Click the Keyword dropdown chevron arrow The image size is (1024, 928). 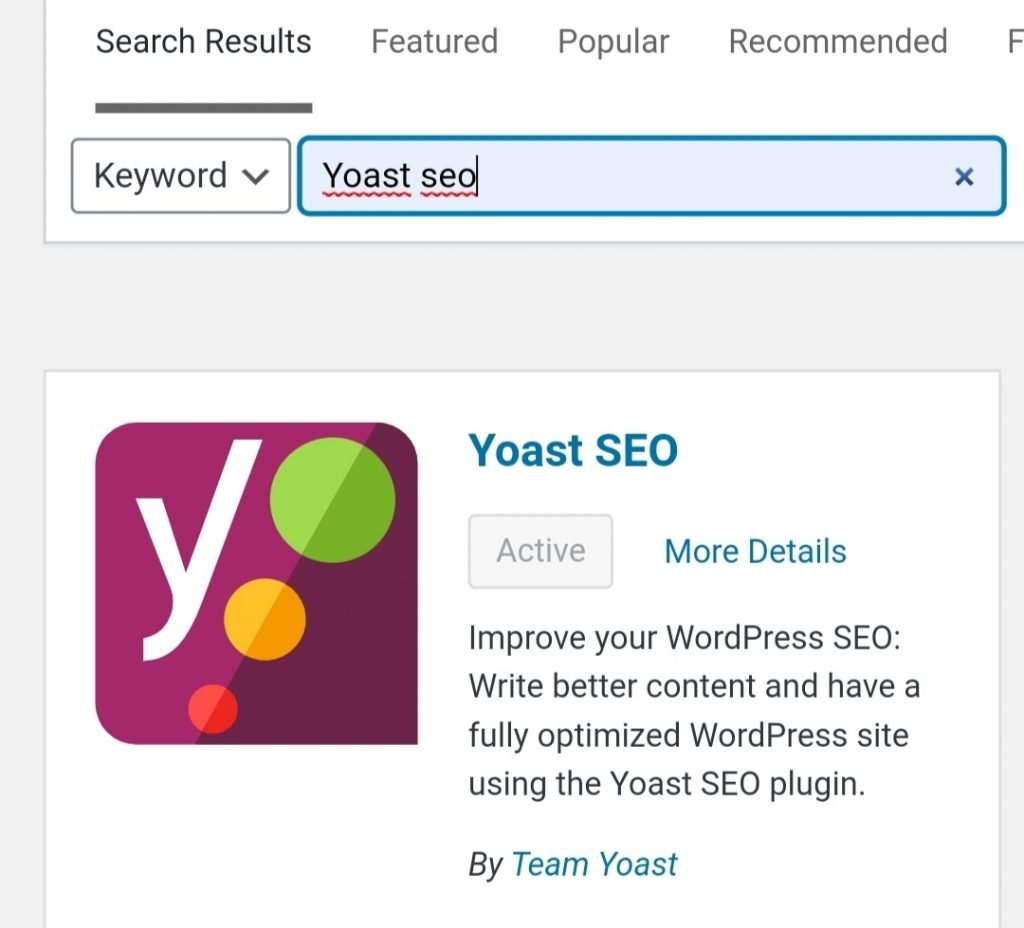(x=255, y=176)
